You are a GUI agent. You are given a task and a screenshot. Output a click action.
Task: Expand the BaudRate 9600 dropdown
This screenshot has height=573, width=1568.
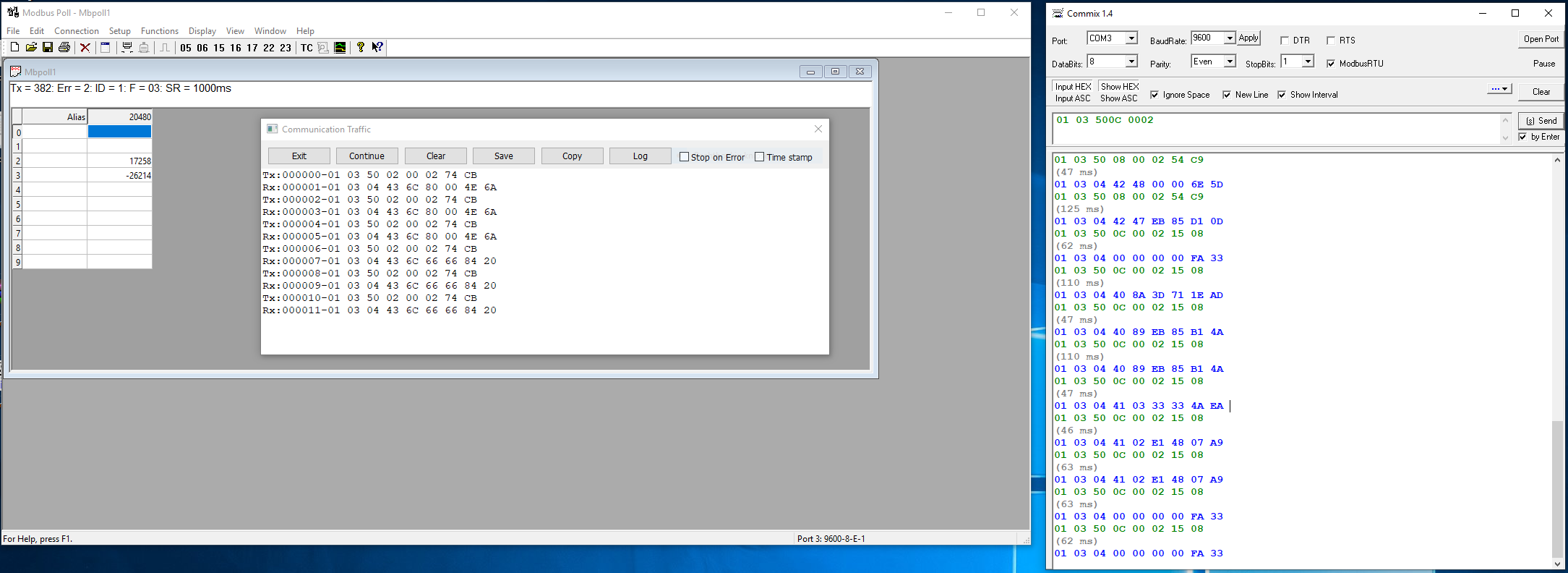coord(1229,38)
